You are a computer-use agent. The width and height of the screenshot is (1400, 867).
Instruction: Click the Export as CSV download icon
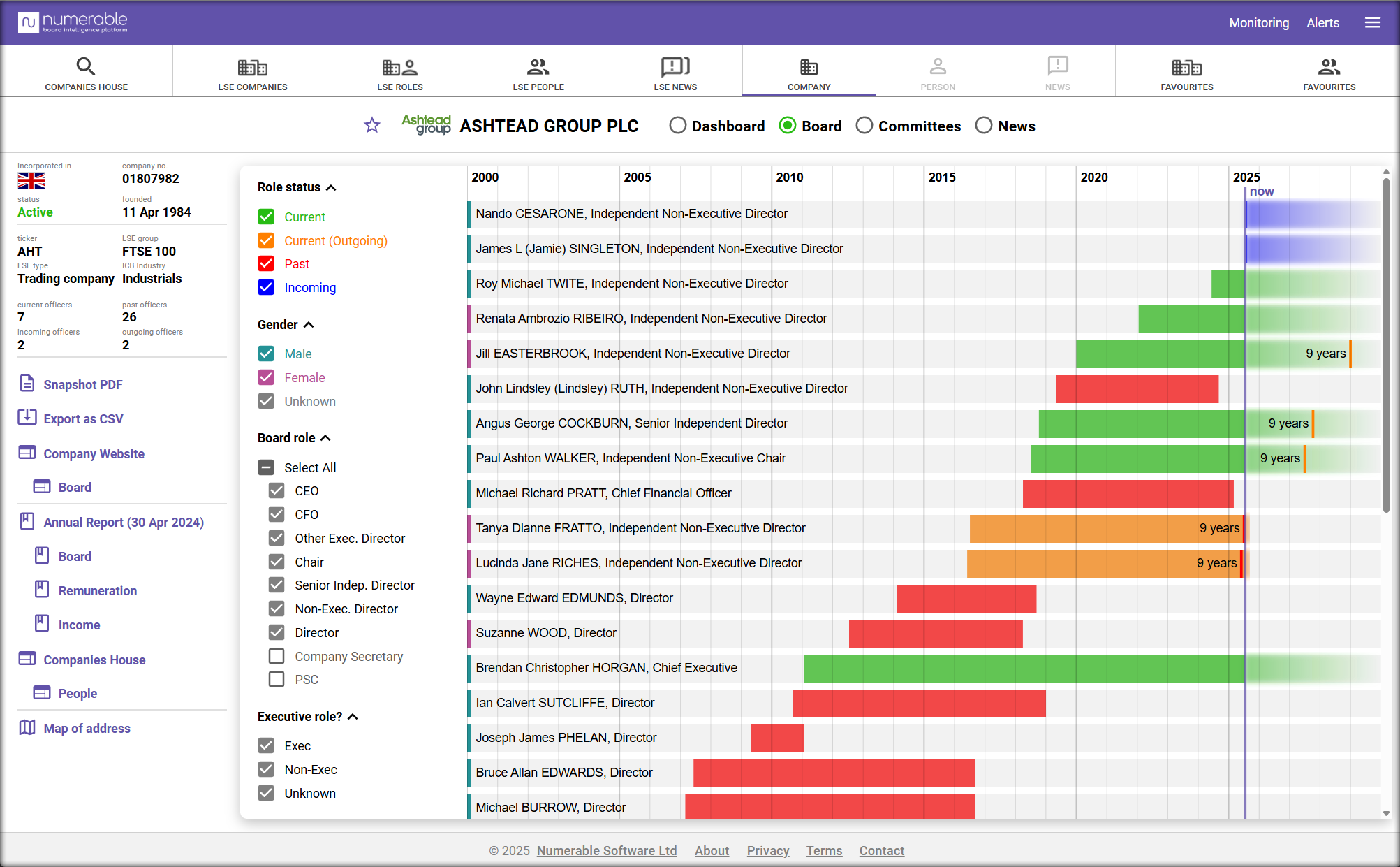[x=27, y=418]
